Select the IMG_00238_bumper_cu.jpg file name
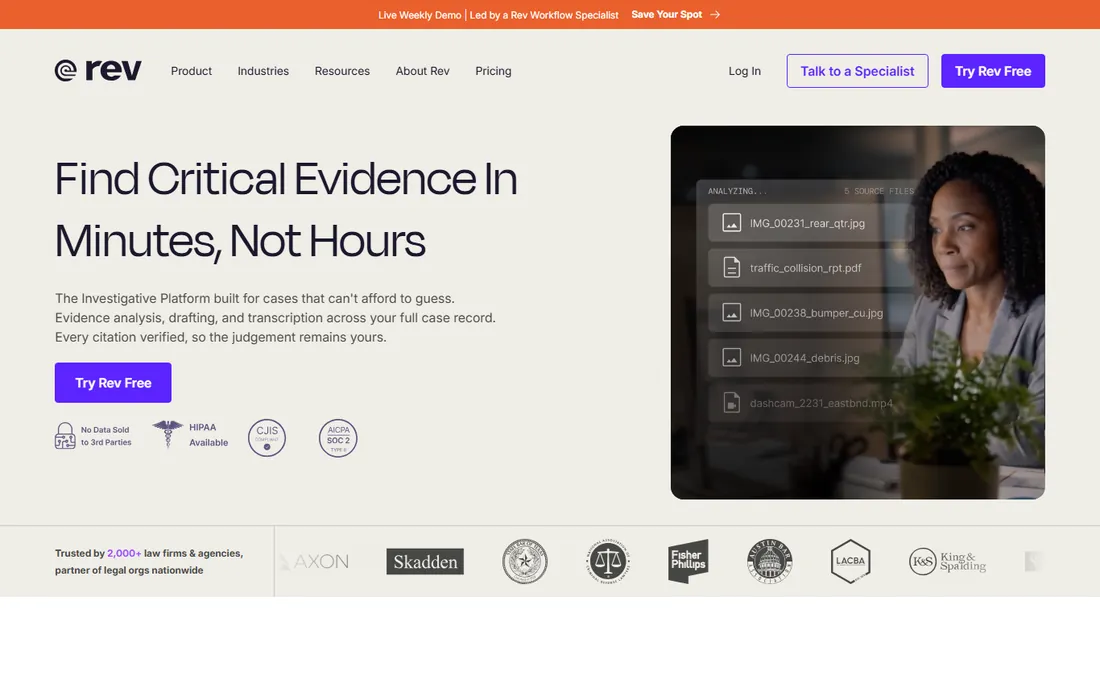 click(816, 313)
